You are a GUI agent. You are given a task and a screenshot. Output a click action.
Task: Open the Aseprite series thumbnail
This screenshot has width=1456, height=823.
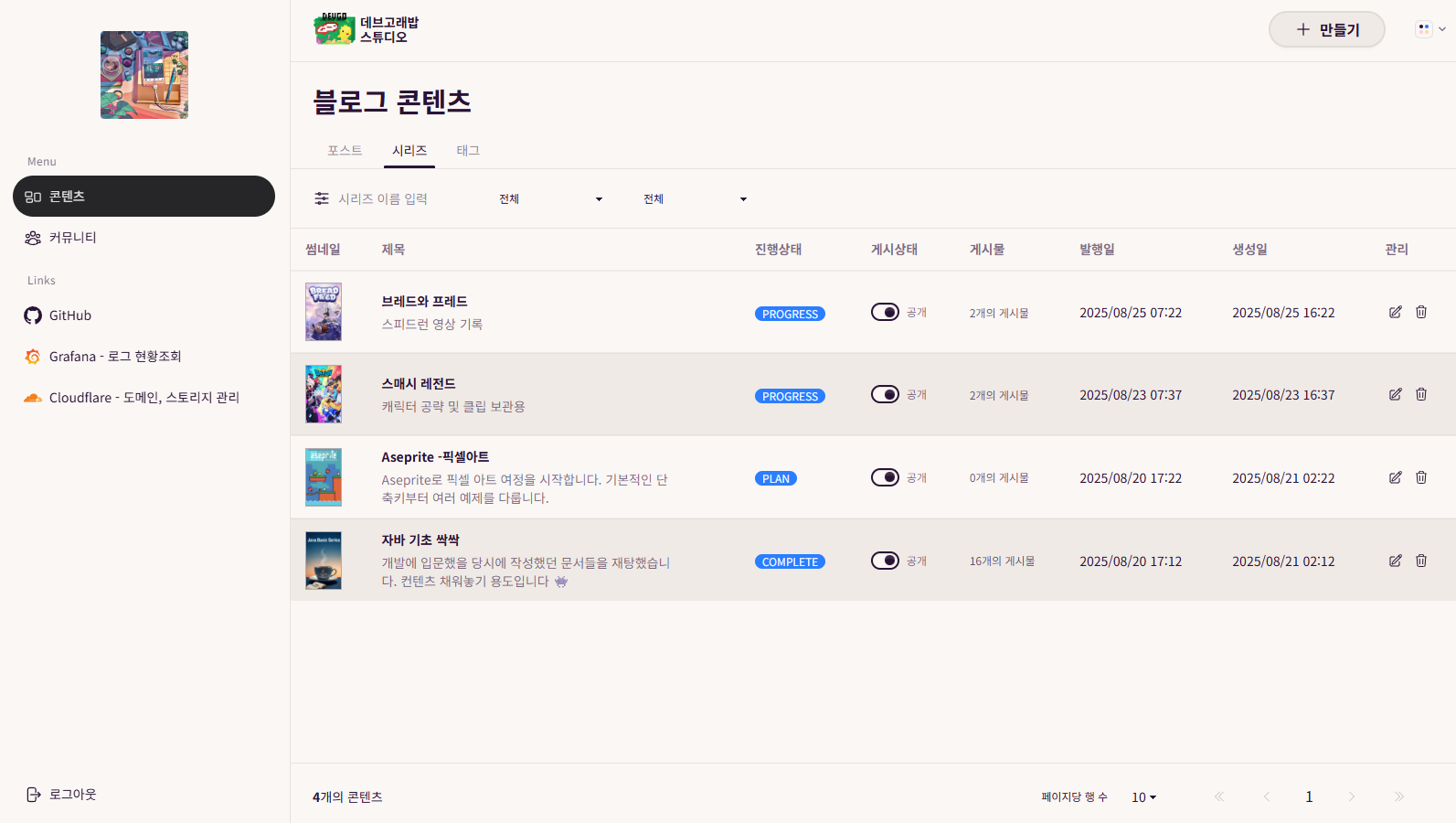(324, 477)
